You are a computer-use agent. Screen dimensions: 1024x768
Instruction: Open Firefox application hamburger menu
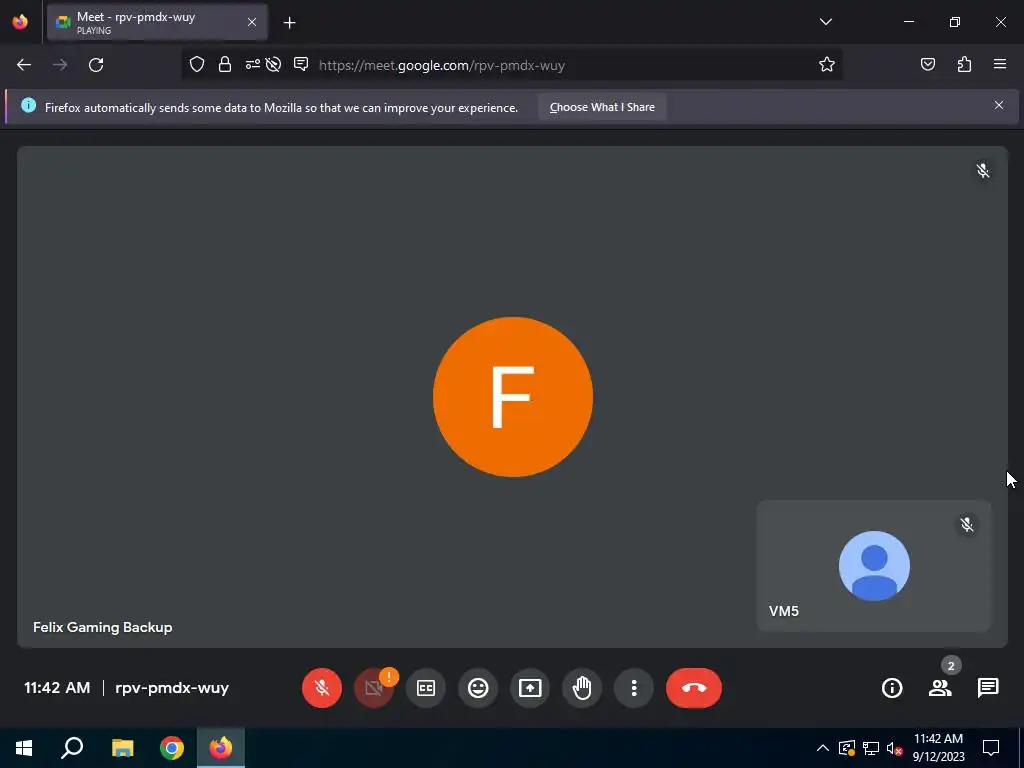pos(1000,64)
